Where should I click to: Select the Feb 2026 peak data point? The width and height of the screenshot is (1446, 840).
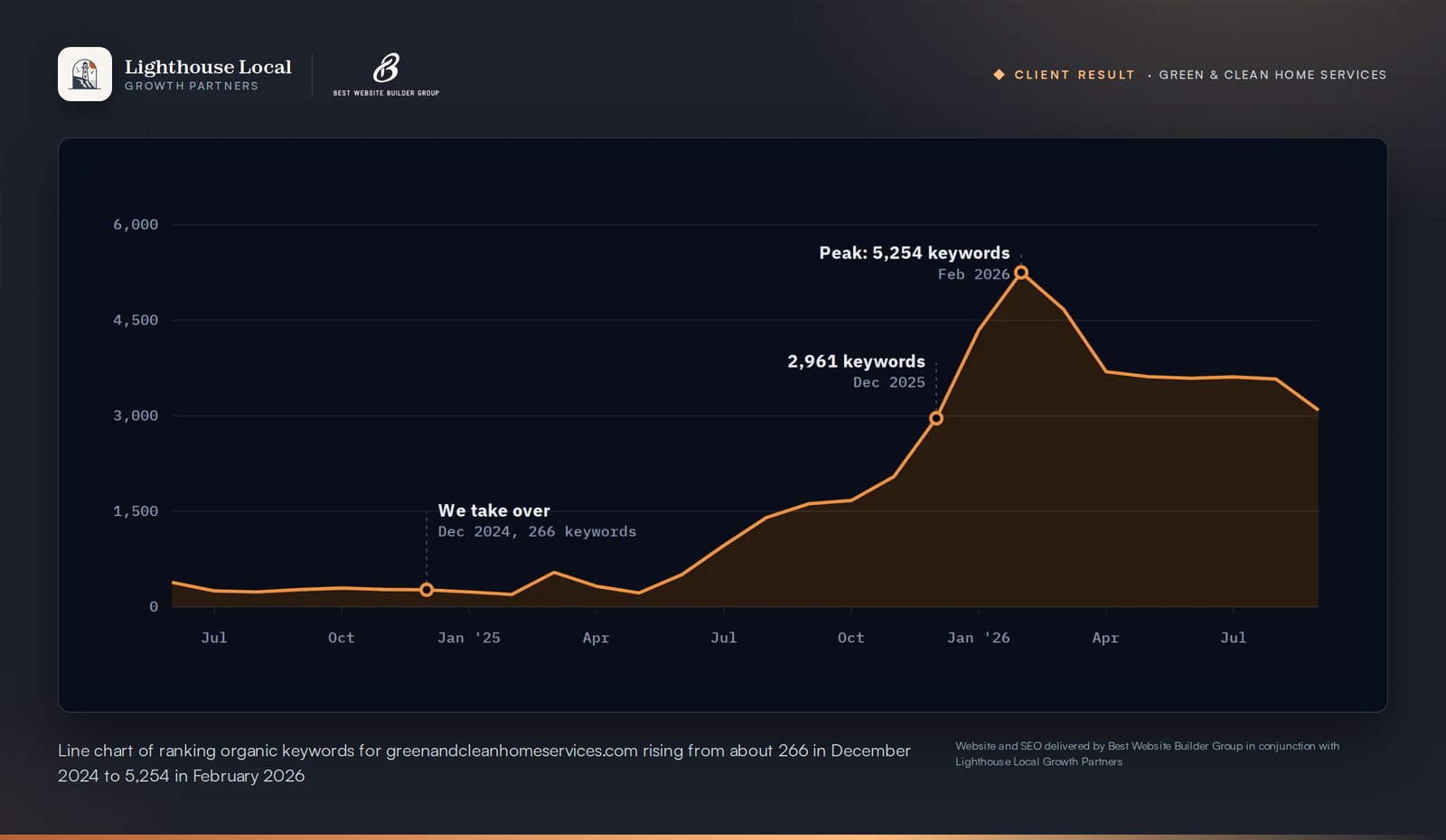tap(1021, 272)
